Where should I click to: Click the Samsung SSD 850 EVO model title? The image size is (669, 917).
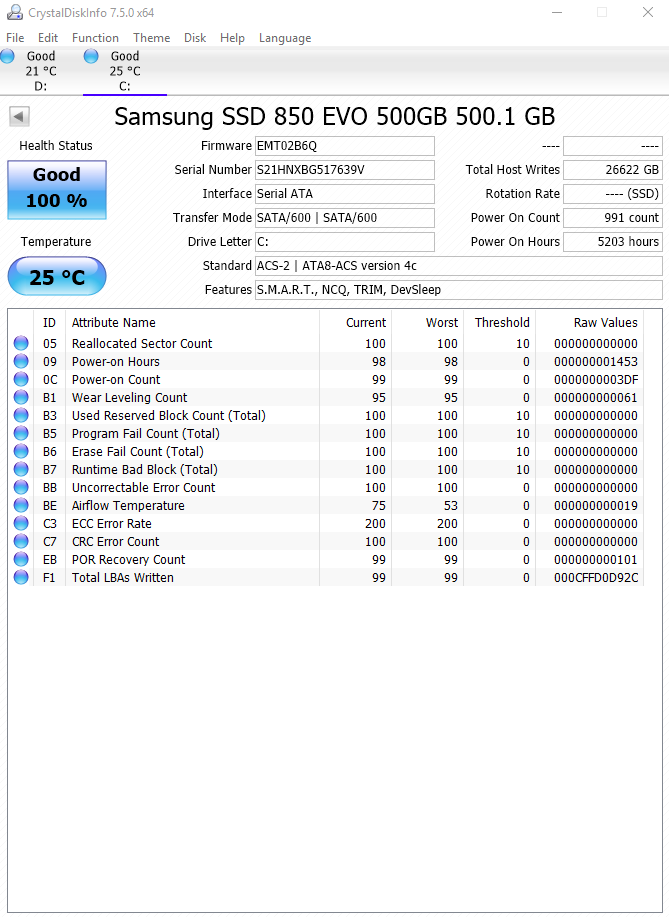334,116
